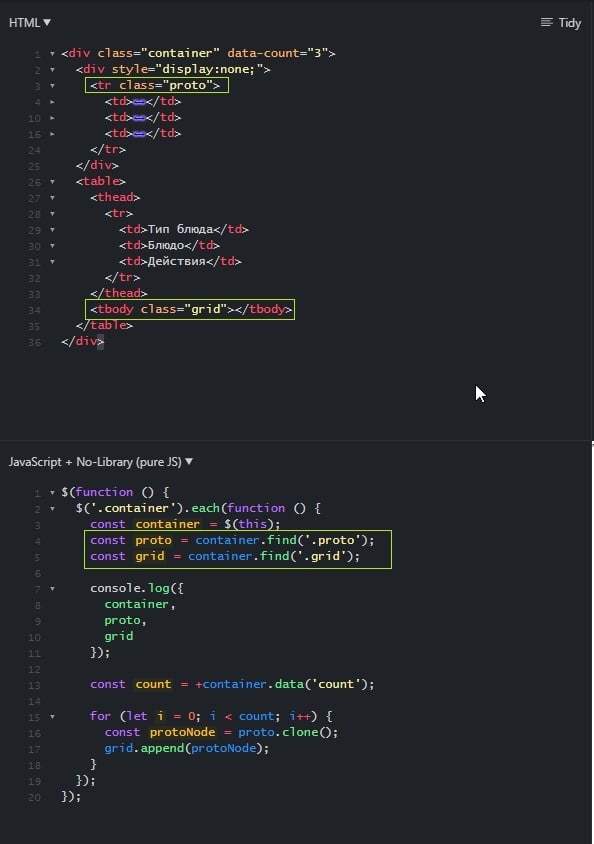594x844 pixels.
Task: Click line number 20 in JavaScript gutter
Action: 34,798
